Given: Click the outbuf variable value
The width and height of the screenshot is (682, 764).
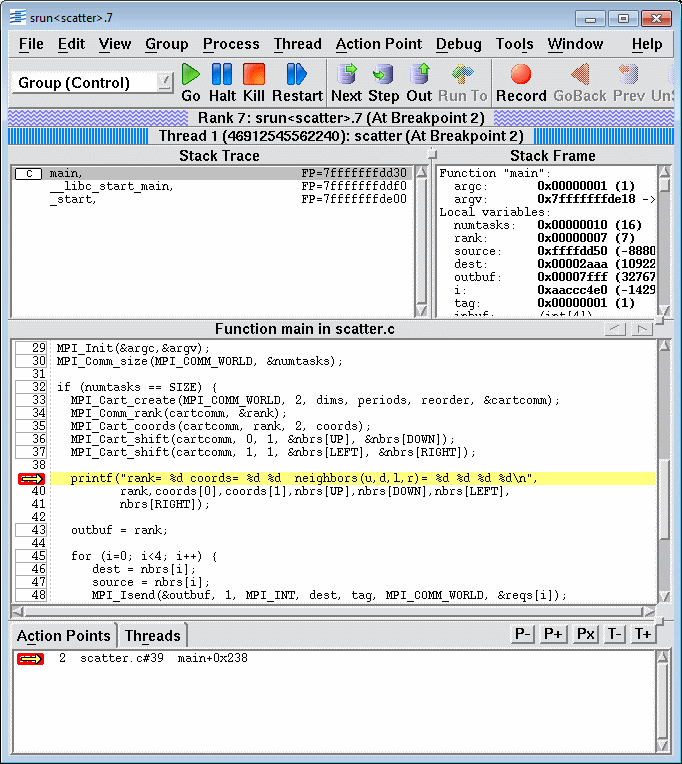Looking at the screenshot, I should click(x=595, y=277).
